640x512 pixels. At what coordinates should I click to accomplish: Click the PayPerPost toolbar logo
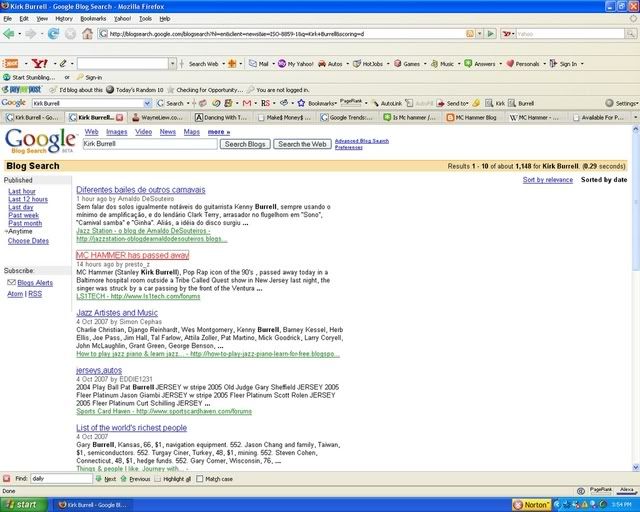click(x=22, y=90)
